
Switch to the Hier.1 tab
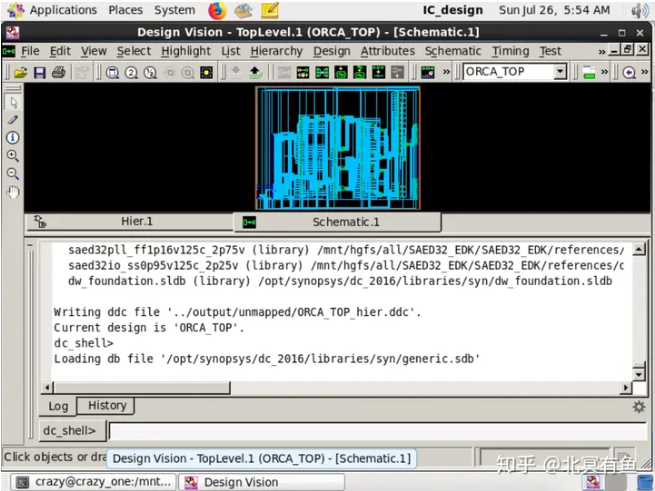[x=129, y=221]
